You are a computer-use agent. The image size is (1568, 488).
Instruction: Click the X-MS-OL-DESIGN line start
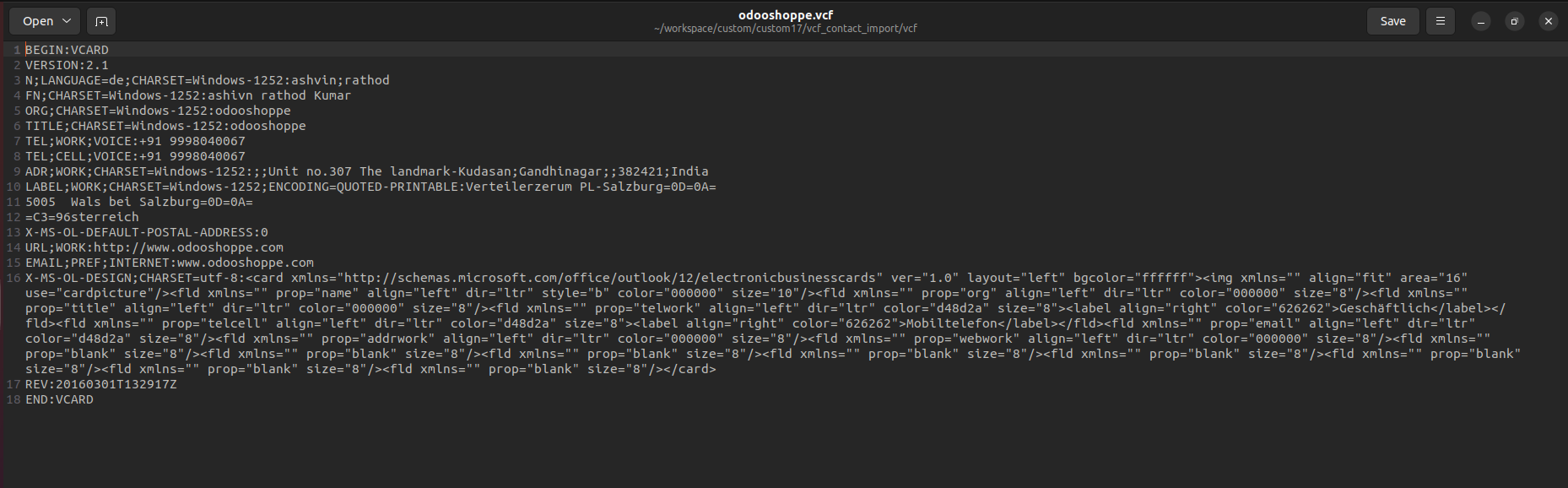click(x=78, y=278)
